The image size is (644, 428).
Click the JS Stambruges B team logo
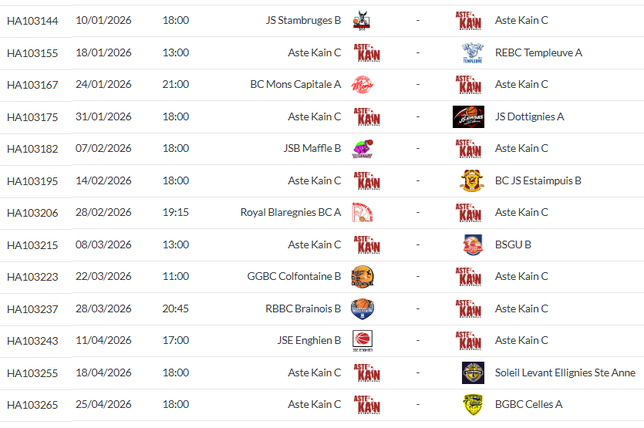[x=363, y=20]
